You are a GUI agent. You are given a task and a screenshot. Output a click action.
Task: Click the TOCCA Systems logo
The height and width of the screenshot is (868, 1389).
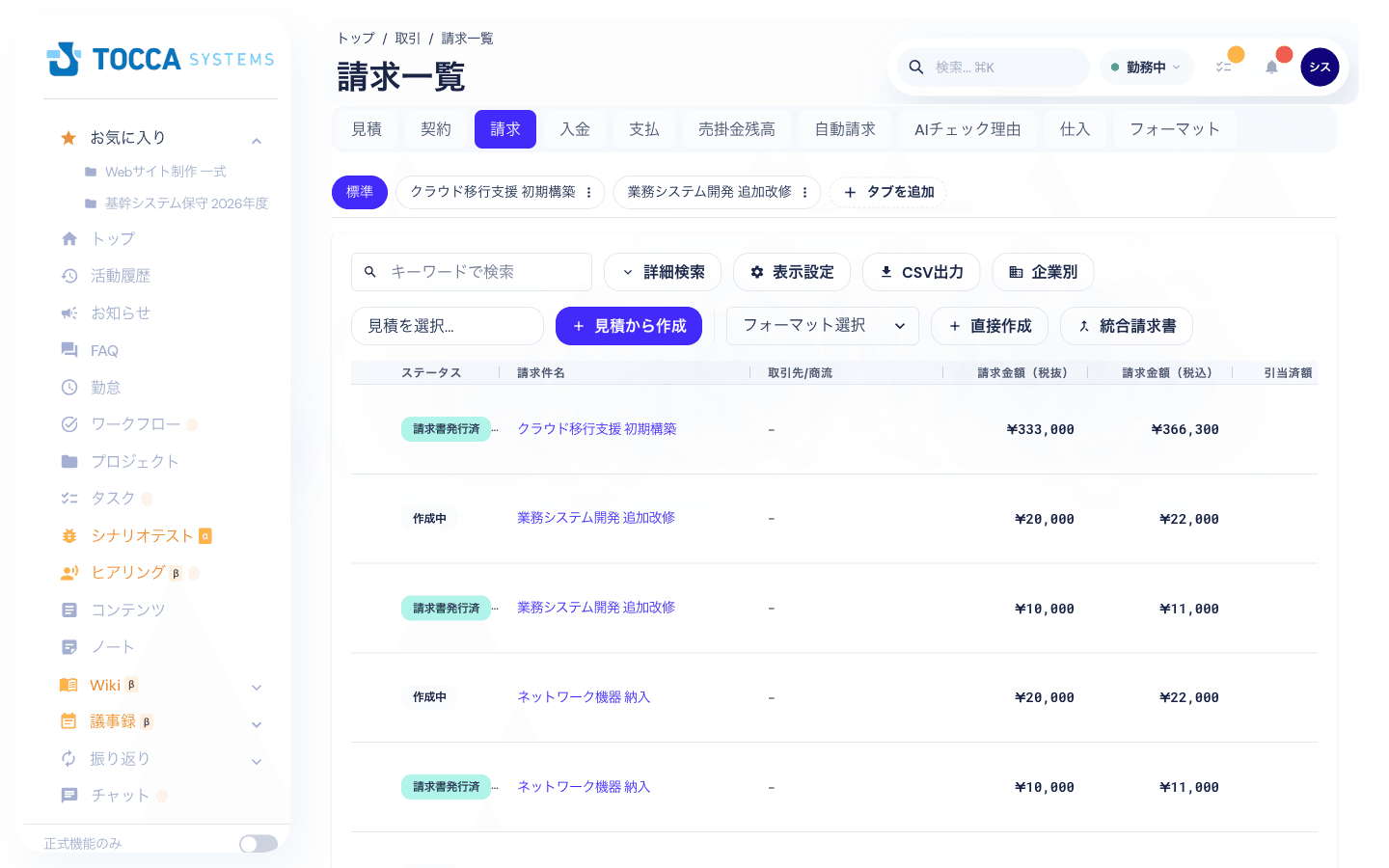[x=160, y=59]
